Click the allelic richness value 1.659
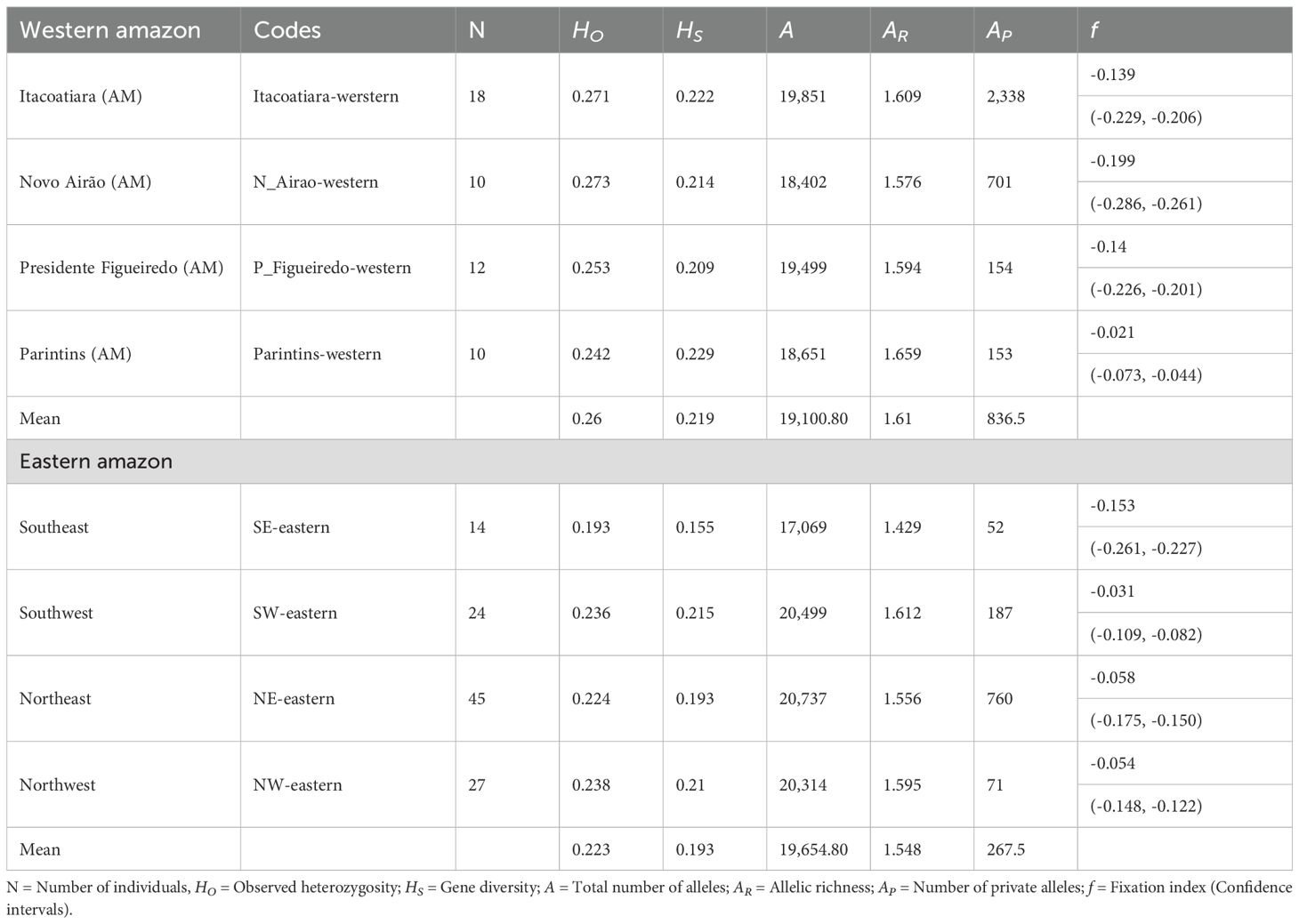The width and height of the screenshot is (1299, 924). (902, 354)
